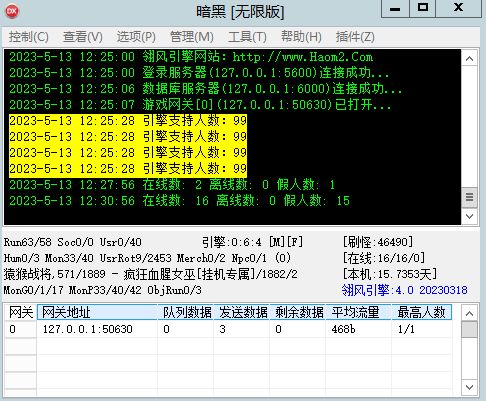Click the [刷怪:46490] status text
Viewport: 486px width, 401px height.
[x=378, y=242]
